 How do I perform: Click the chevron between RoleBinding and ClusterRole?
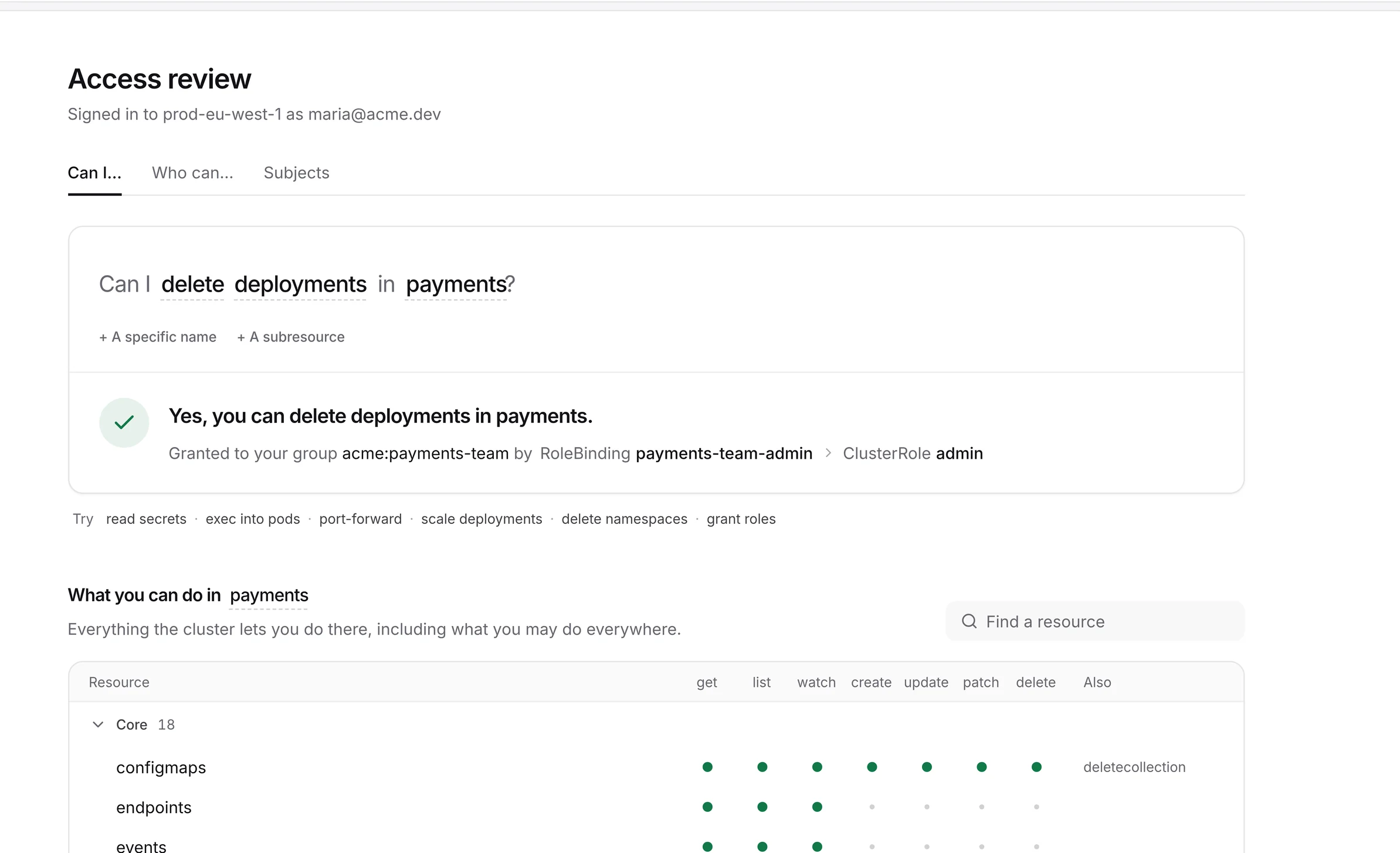tap(828, 453)
